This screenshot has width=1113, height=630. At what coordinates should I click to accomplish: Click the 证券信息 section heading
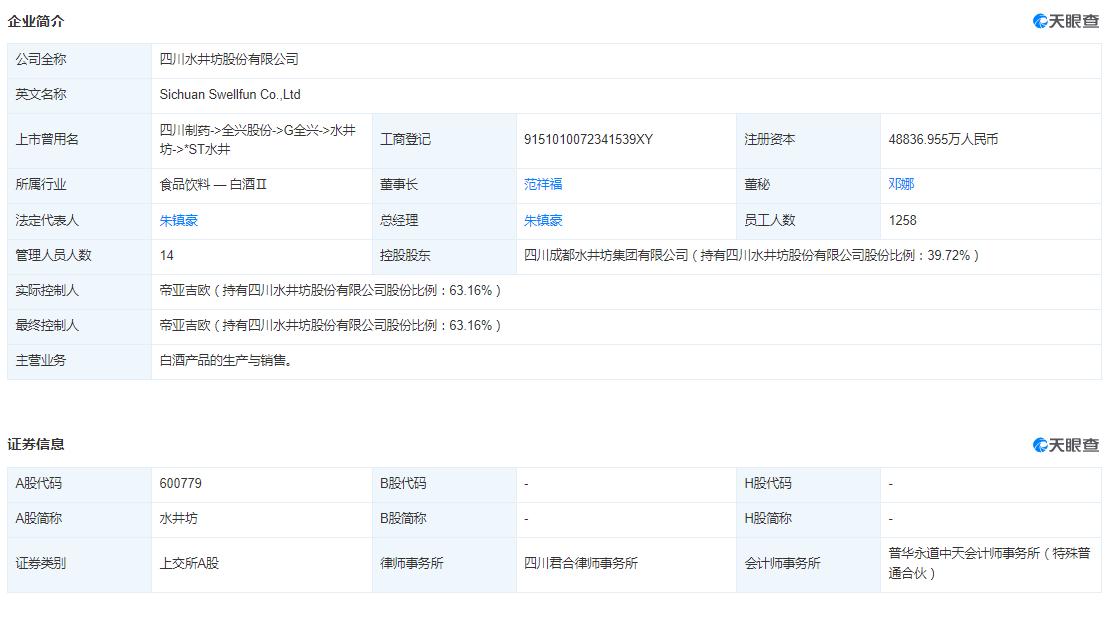tap(35, 445)
